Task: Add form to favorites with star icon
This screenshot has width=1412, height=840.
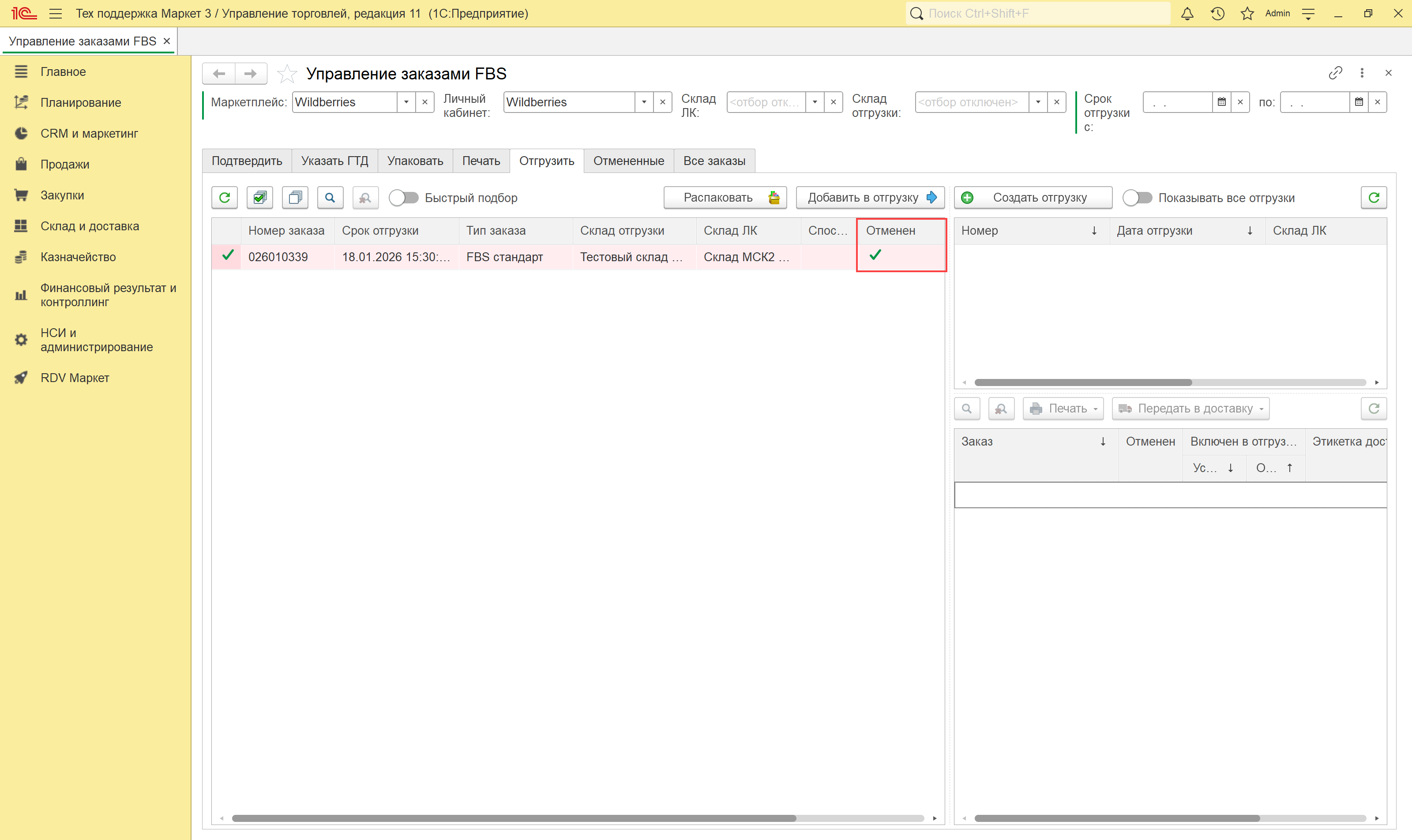Action: [x=287, y=74]
